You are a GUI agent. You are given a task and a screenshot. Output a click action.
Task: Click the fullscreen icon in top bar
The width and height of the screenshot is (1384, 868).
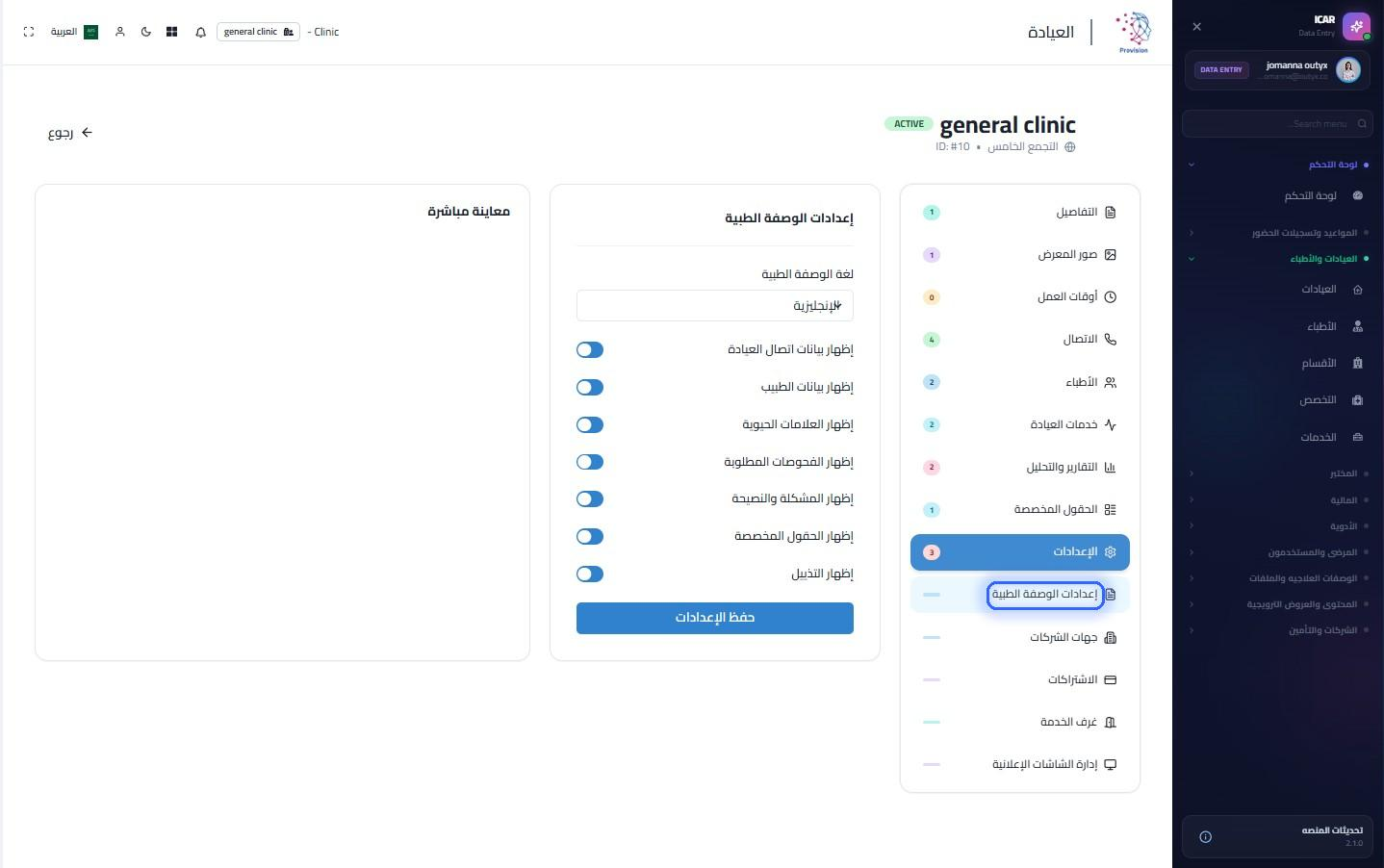[x=29, y=32]
